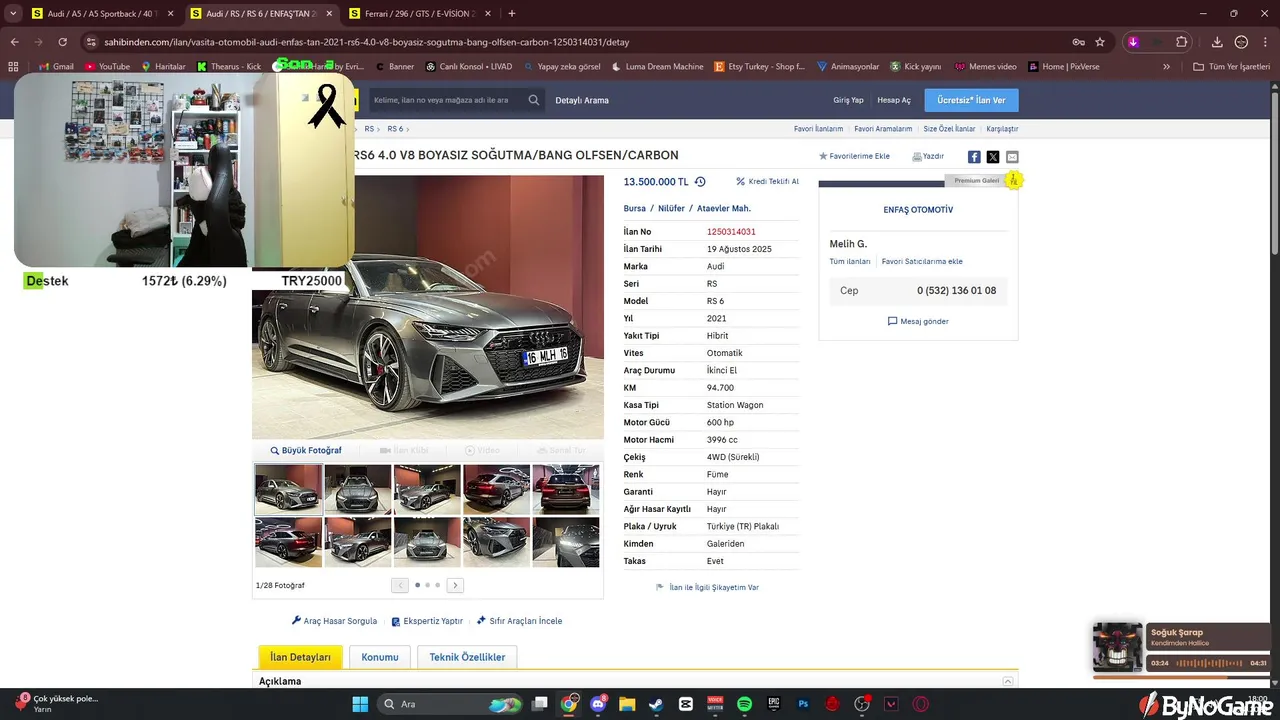
Task: Click Ücretsiz İlan Ver button
Action: coord(971,100)
